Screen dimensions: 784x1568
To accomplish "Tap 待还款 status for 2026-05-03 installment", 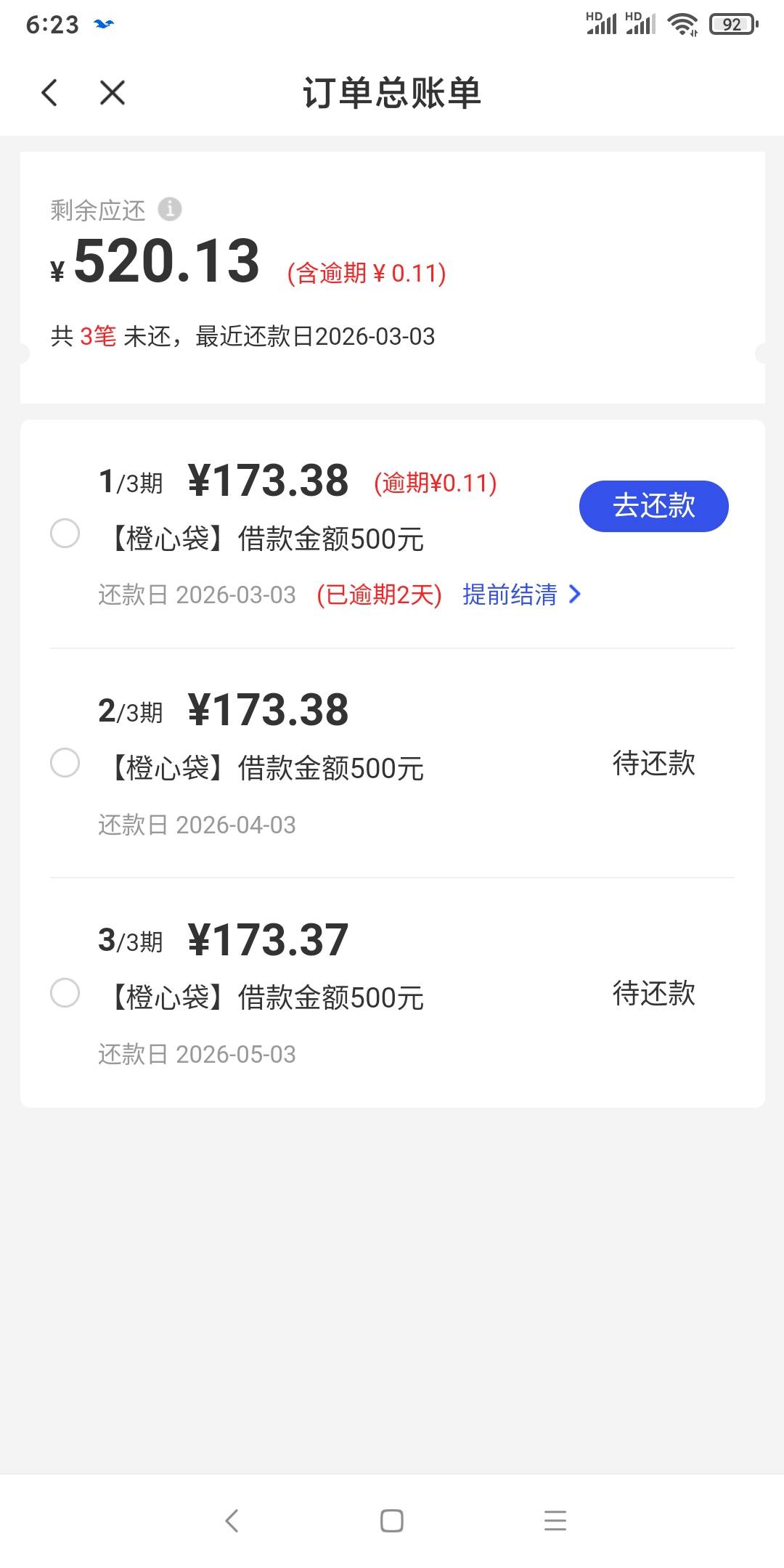I will click(654, 993).
